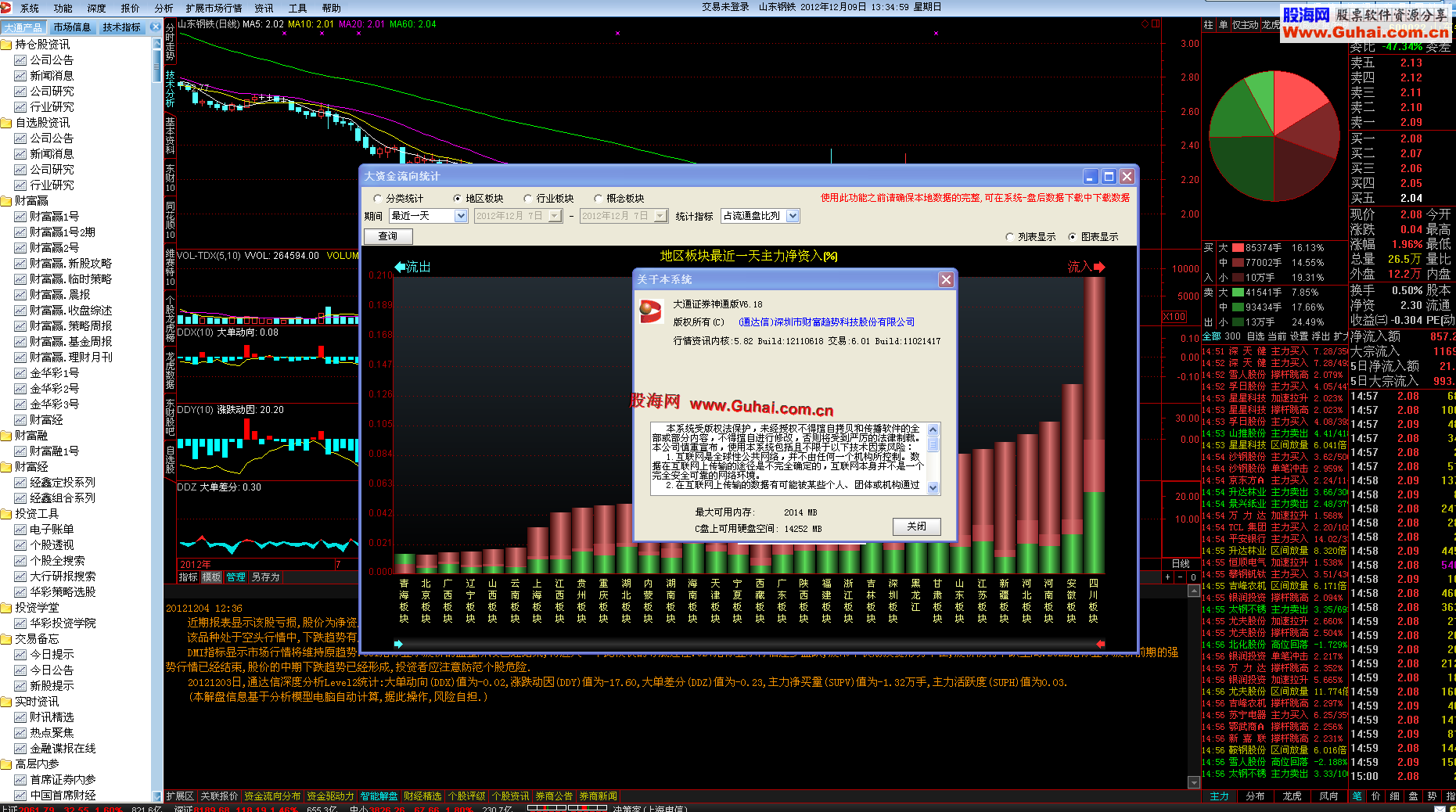Viewport: 1456px width, 812px height.
Task: Click the Datong Securities logo icon in the title bar
Action: click(7, 8)
